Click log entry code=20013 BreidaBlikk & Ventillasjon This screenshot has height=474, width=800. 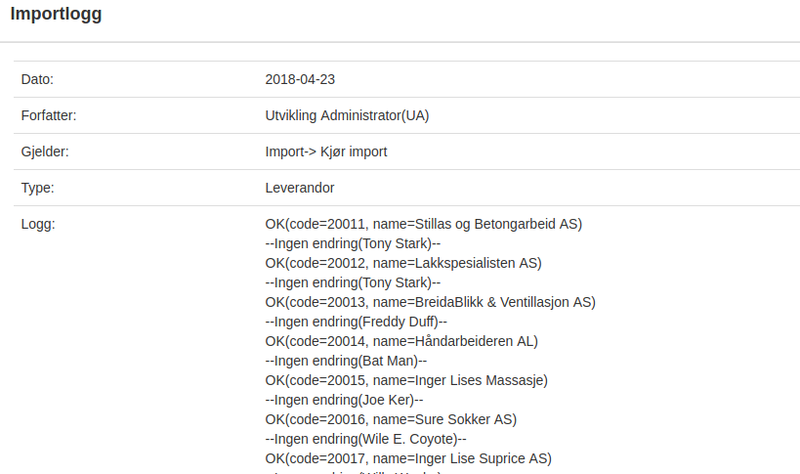tap(430, 303)
